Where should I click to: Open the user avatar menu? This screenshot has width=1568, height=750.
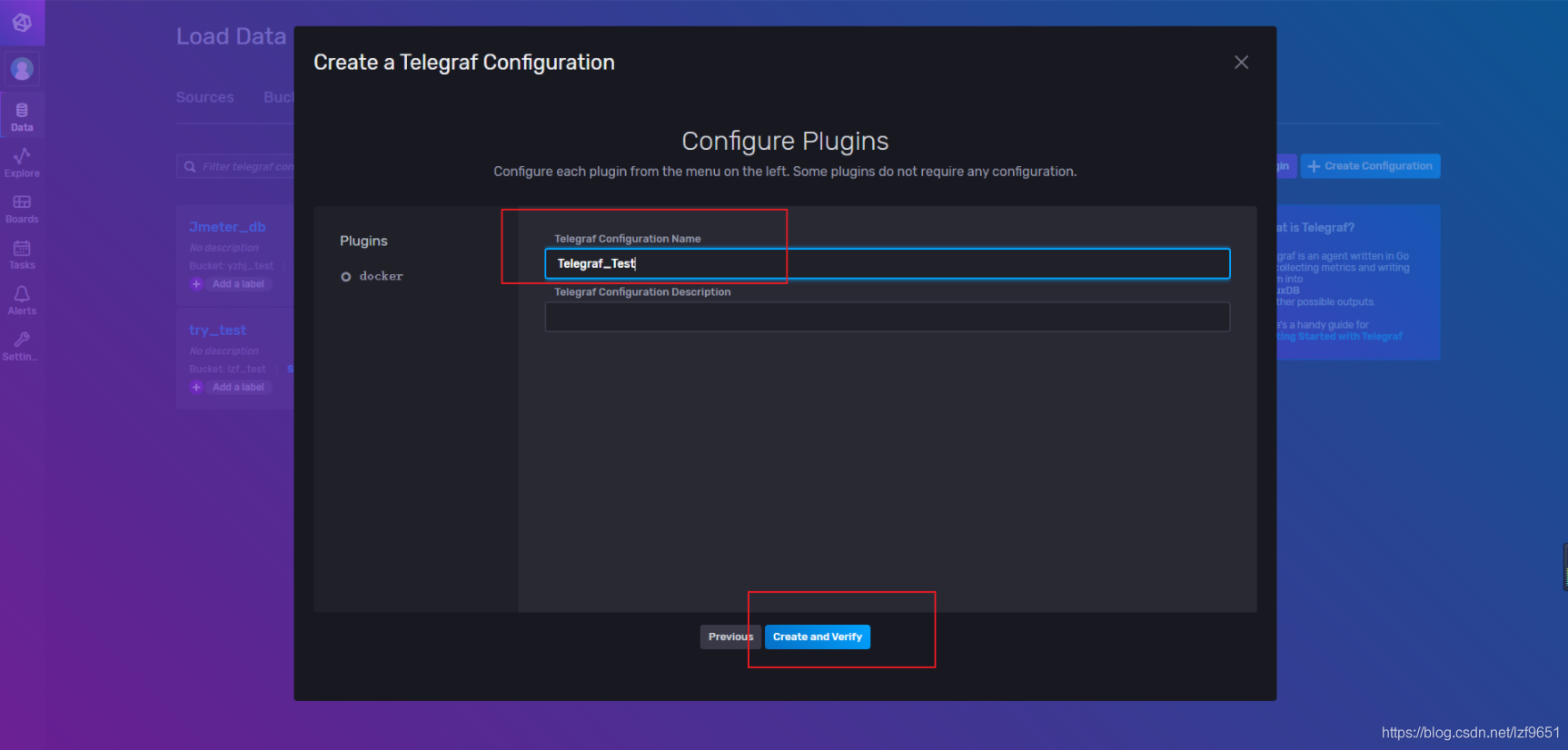22,68
